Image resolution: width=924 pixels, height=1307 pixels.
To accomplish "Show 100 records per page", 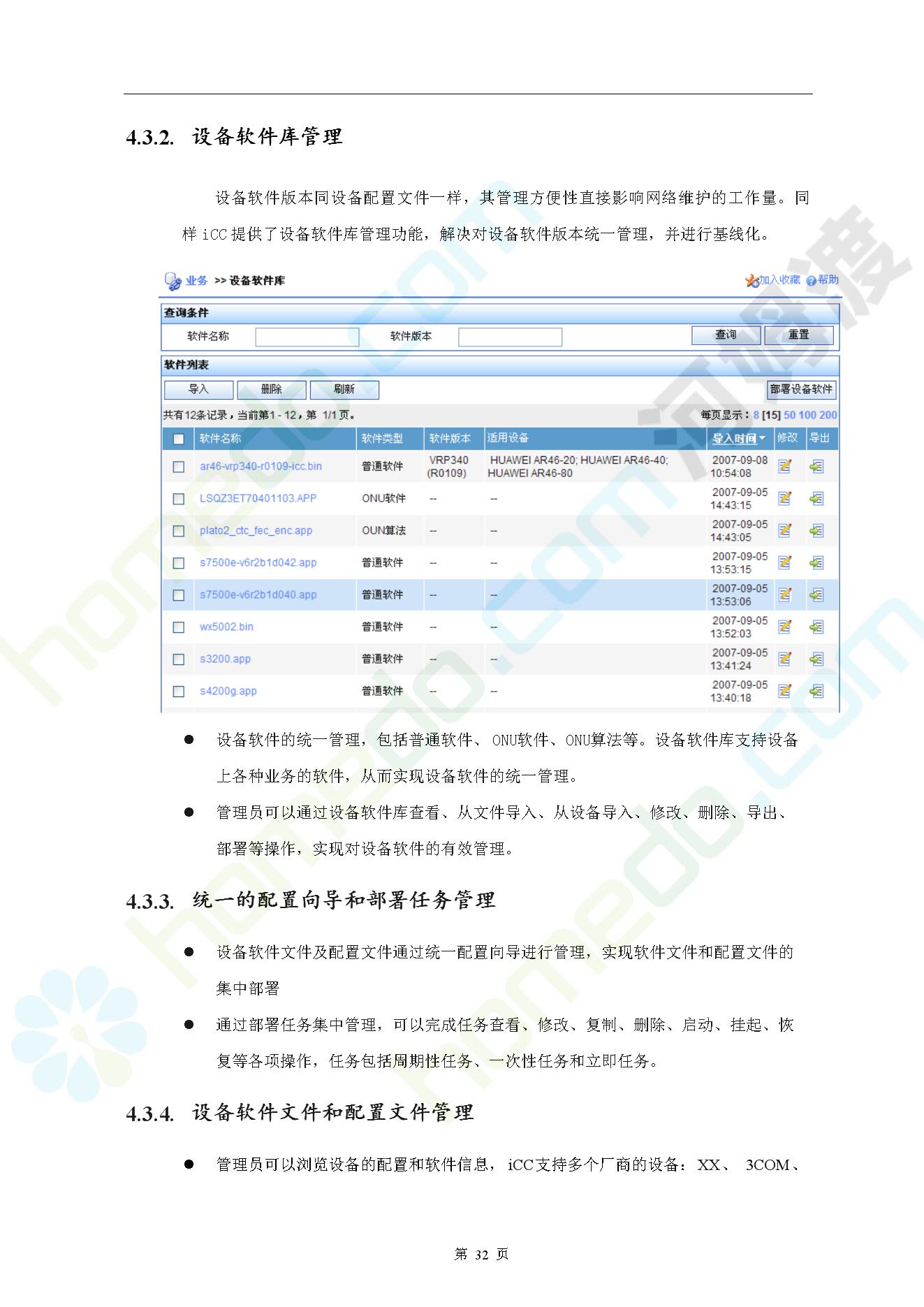I will pos(807,415).
